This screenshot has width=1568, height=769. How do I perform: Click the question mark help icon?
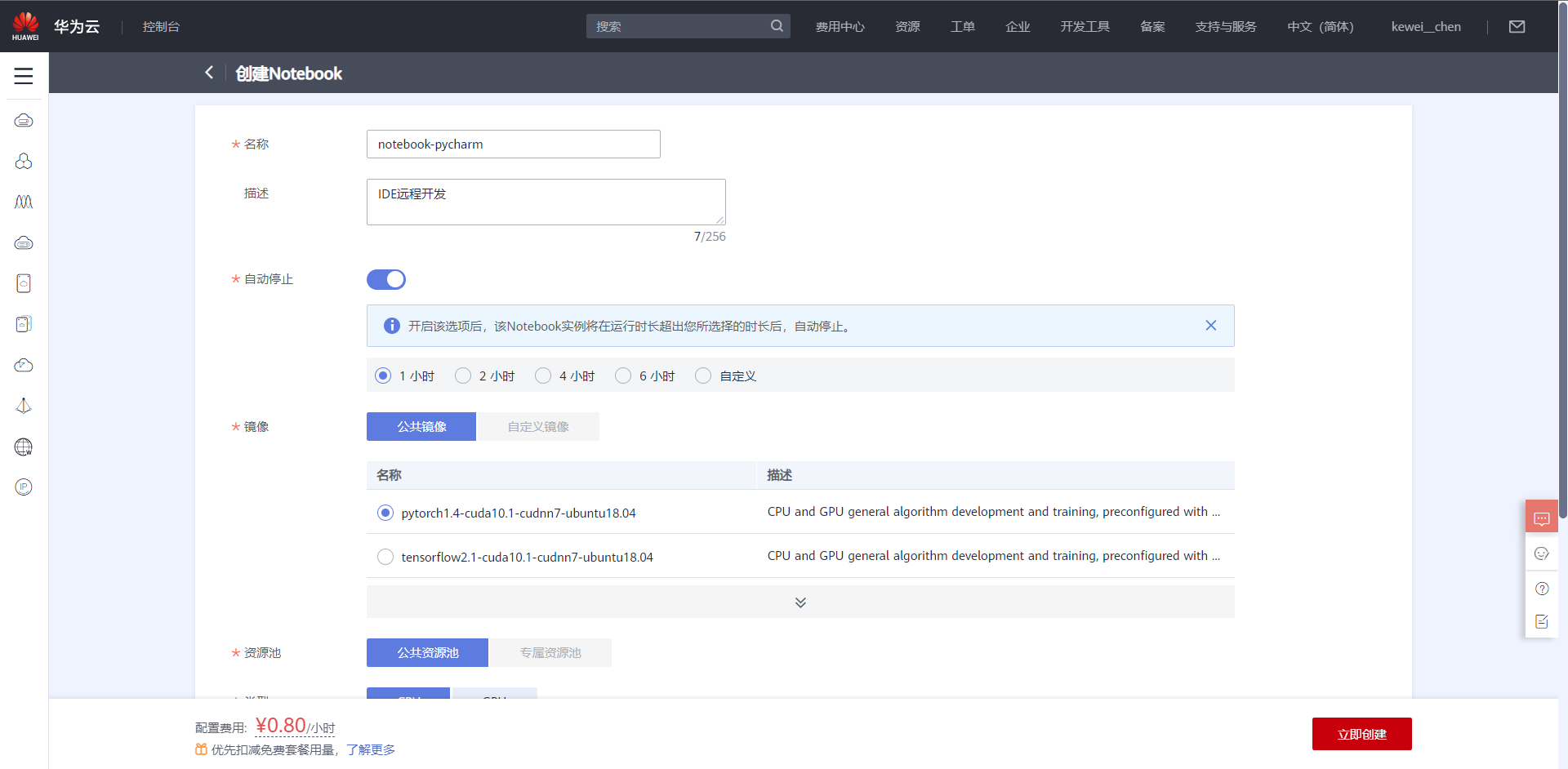pyautogui.click(x=1542, y=589)
